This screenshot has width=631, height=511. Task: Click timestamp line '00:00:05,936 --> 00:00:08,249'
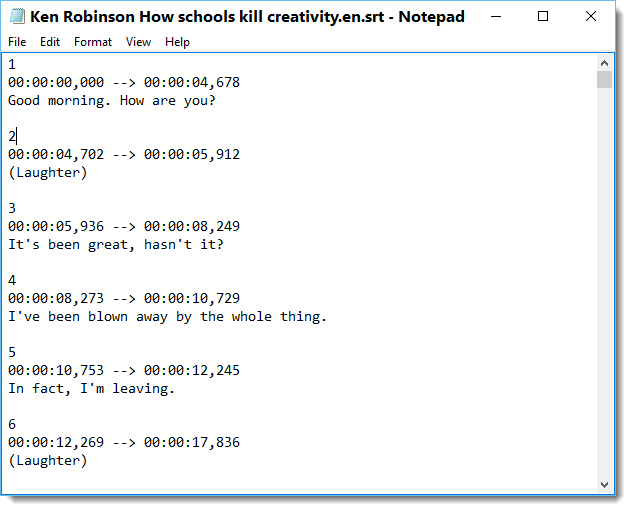click(x=124, y=227)
